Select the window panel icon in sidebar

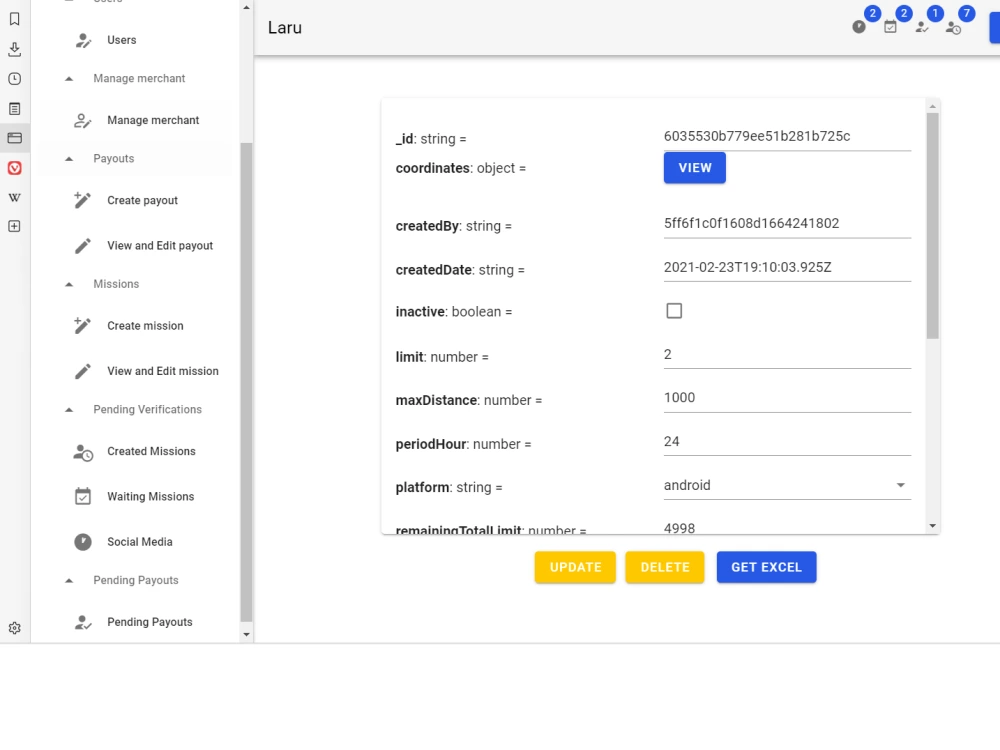point(15,138)
